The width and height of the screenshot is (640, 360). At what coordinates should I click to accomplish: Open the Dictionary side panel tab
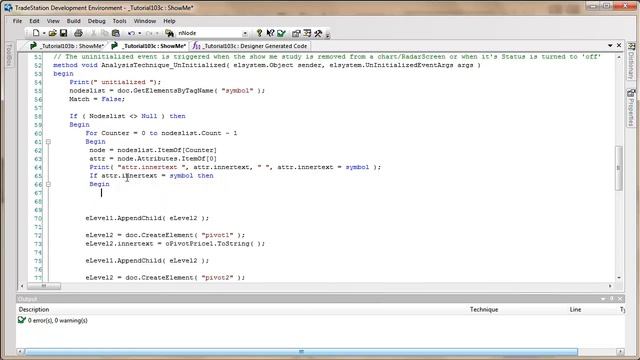click(631, 61)
